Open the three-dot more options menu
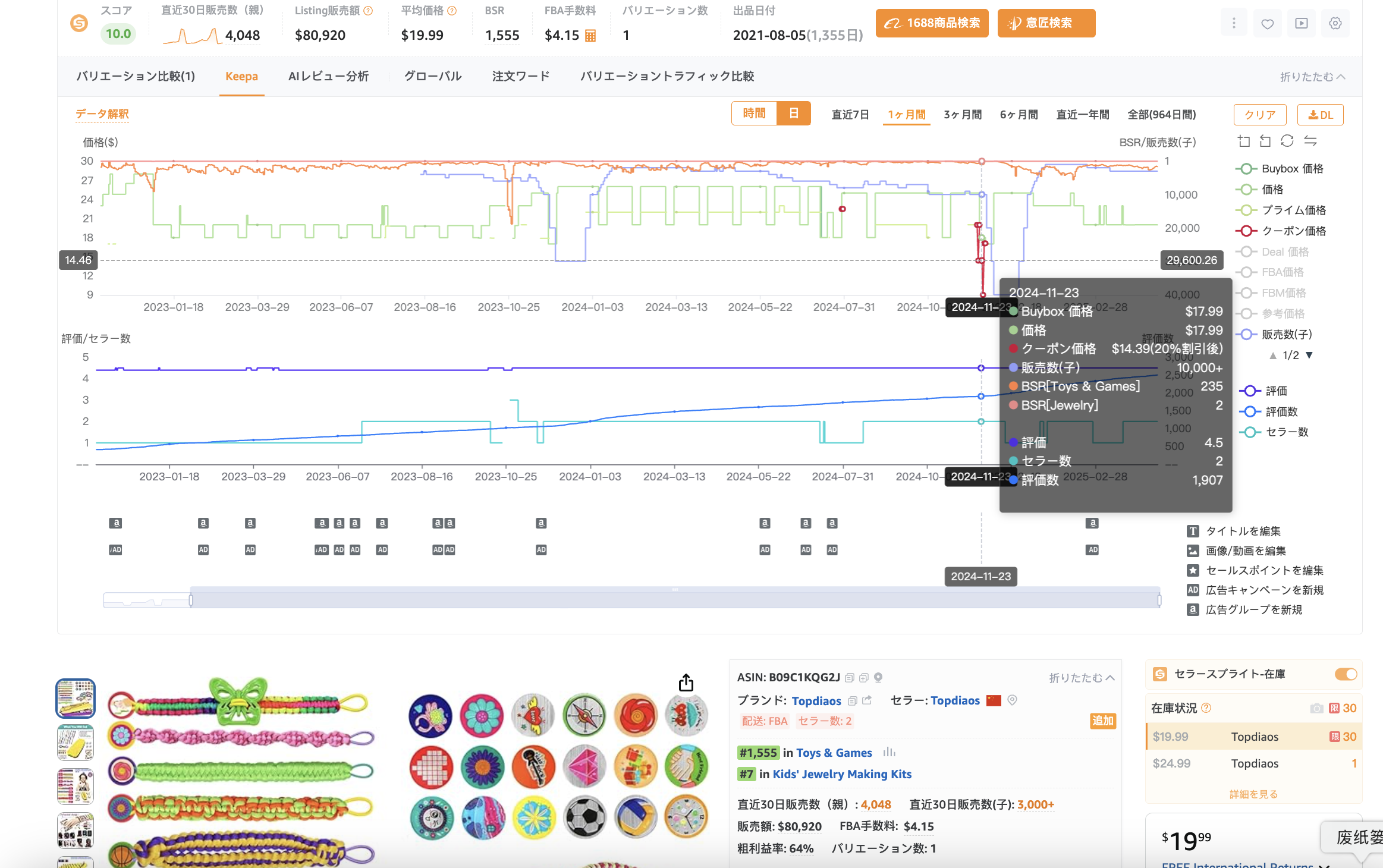This screenshot has height=868, width=1383. tap(1234, 23)
